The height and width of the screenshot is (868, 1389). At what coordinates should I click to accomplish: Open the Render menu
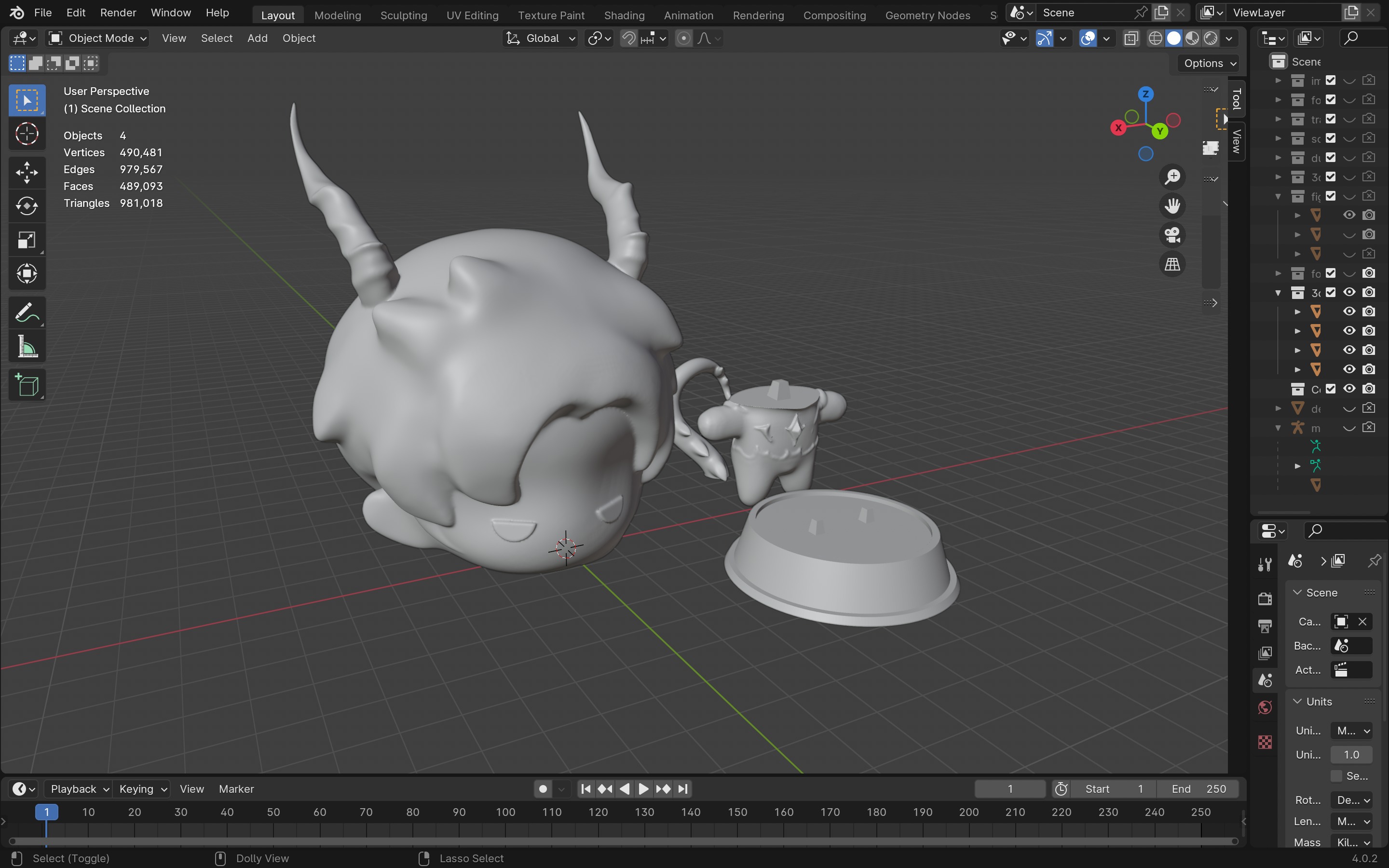[x=118, y=13]
